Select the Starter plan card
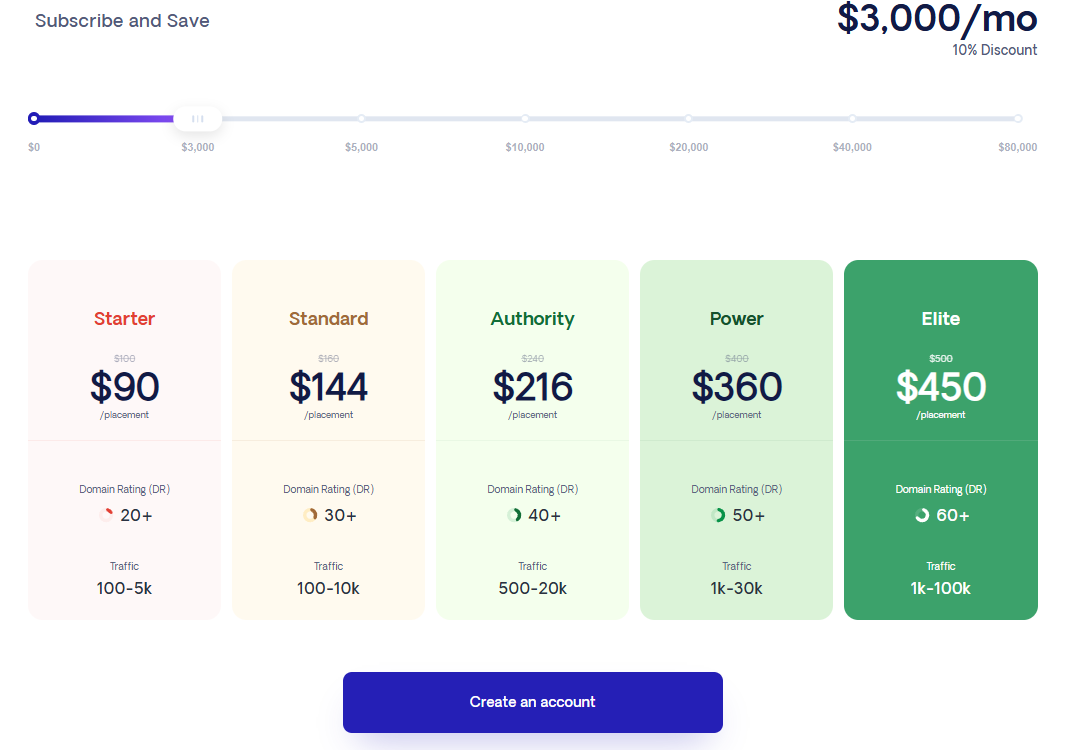 click(x=124, y=438)
